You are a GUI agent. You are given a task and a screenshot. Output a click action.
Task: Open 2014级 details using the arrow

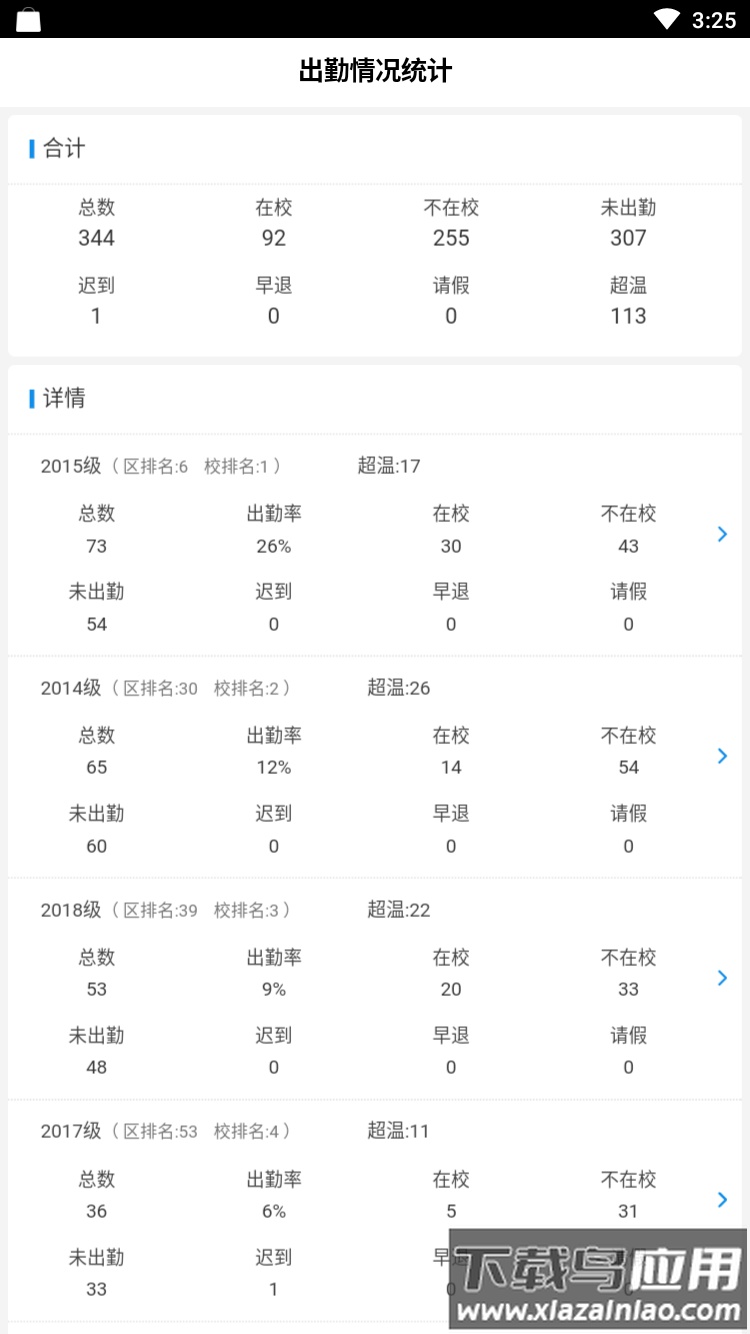722,756
